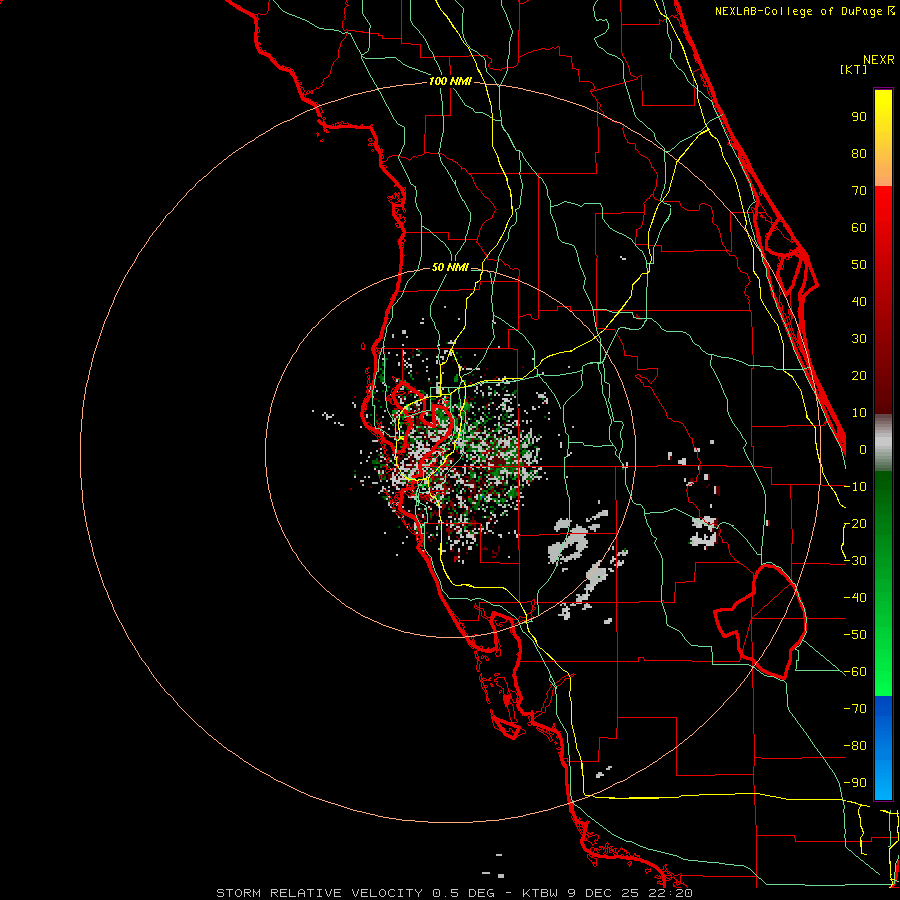Select the 40 value on velocity scale
900x900 pixels.
click(859, 301)
